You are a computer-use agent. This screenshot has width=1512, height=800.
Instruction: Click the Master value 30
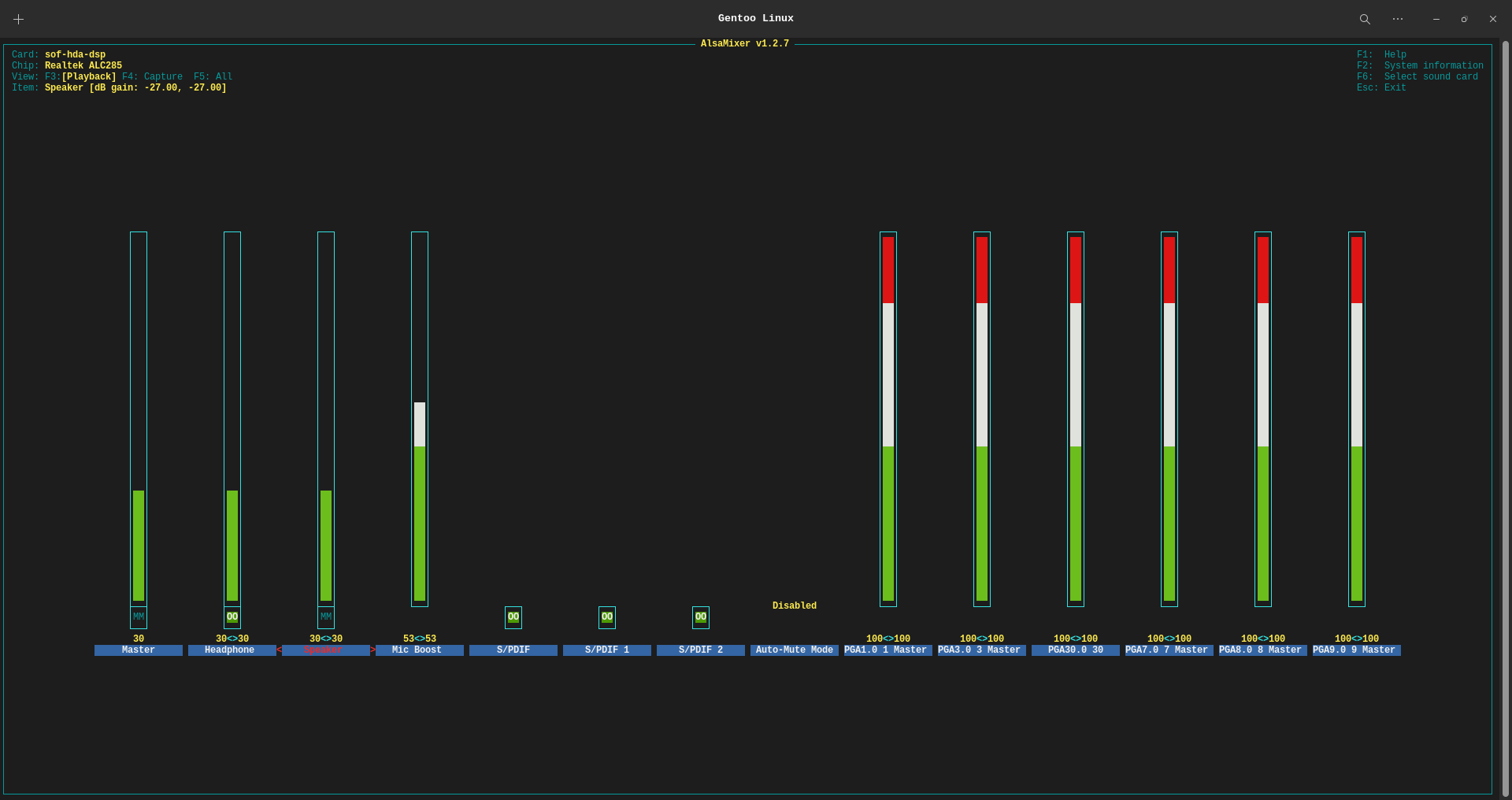coord(139,639)
